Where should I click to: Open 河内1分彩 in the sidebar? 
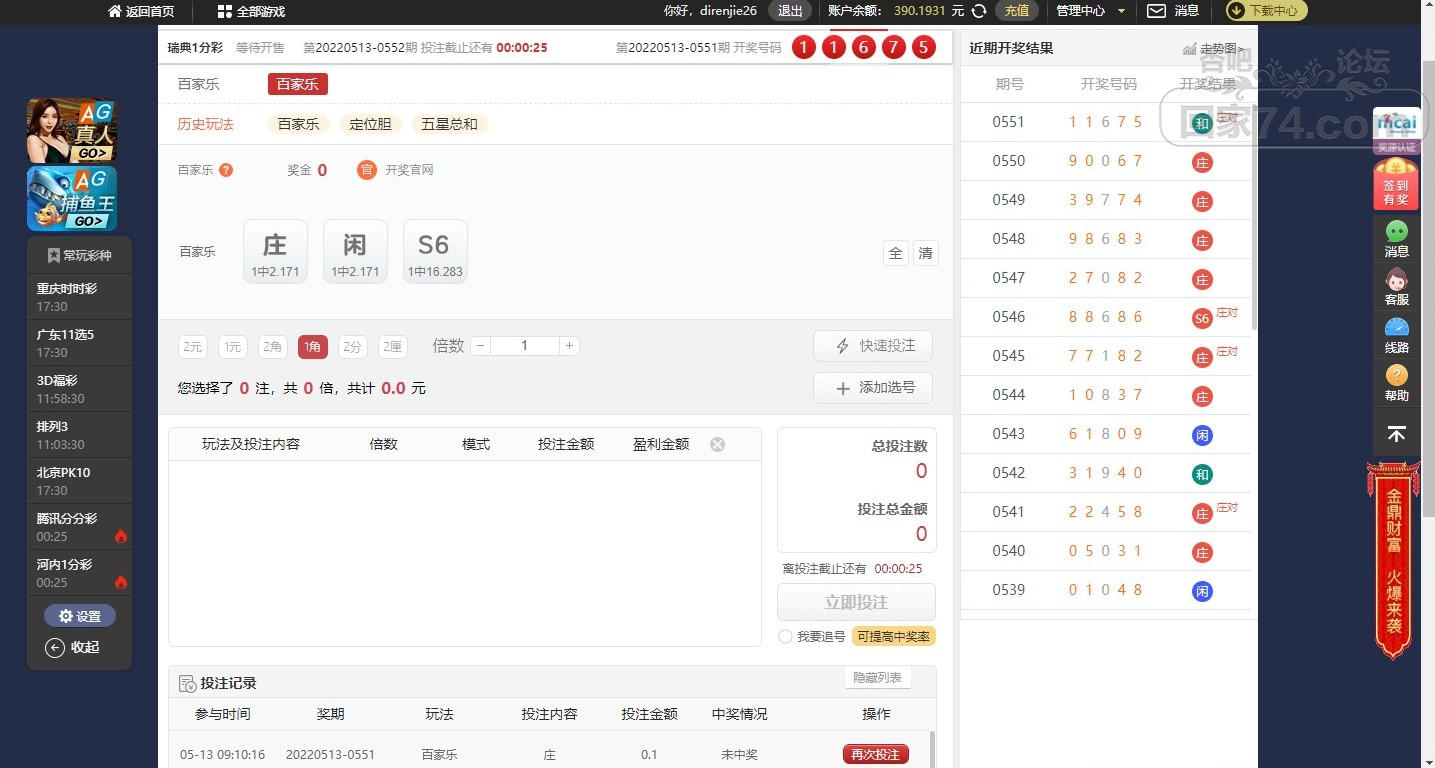click(x=80, y=573)
